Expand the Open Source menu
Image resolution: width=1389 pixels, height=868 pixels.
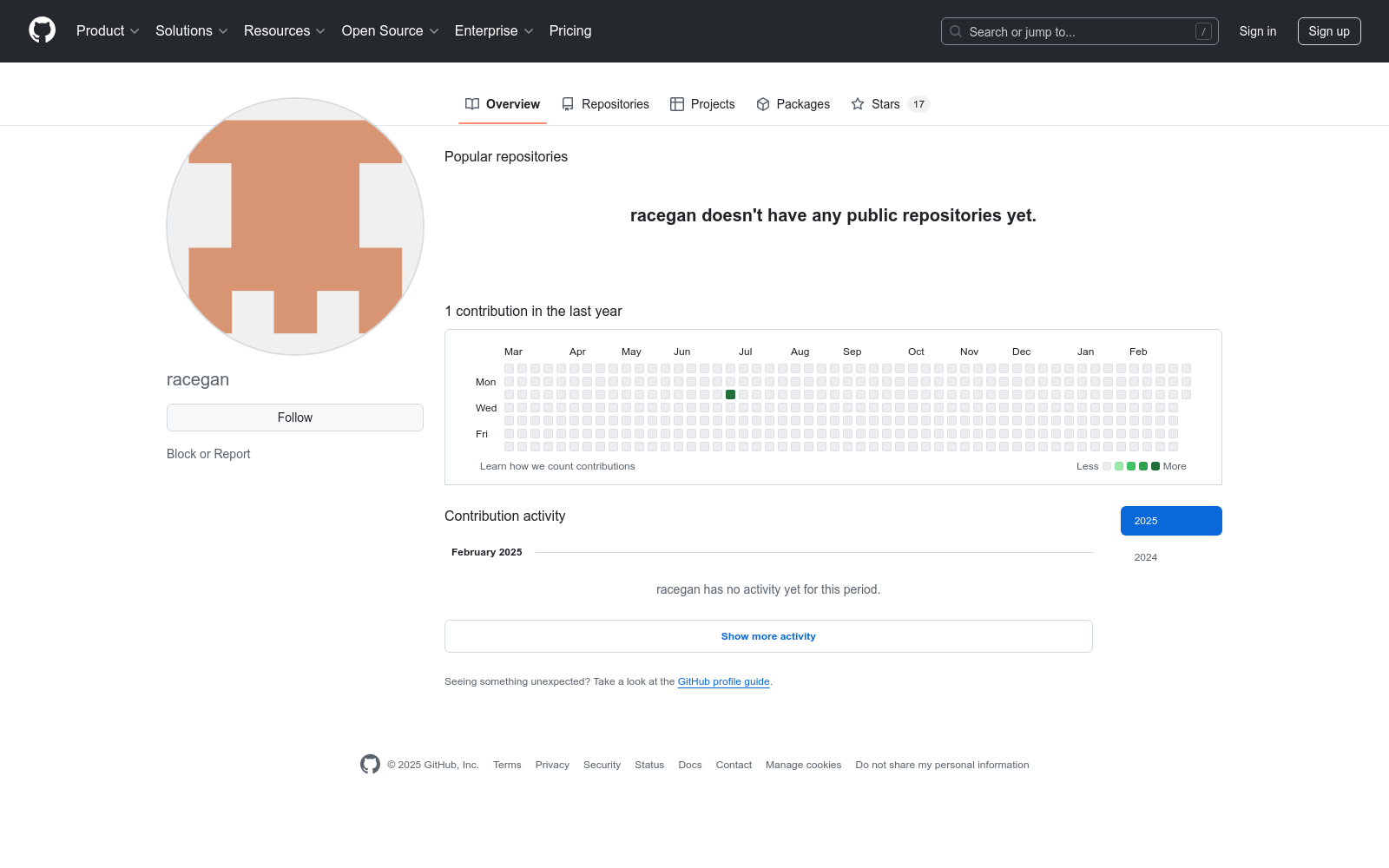391,31
